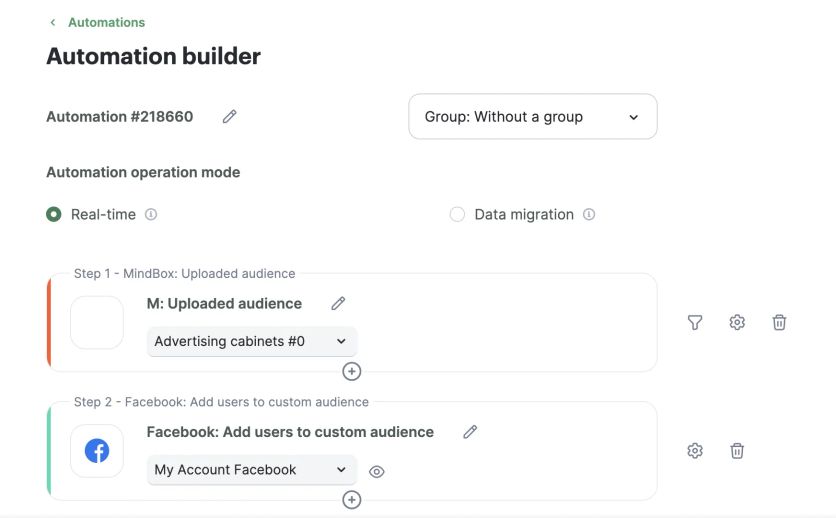Viewport: 836px width, 518px height.
Task: Edit the M: Uploaded audience step name
Action: pos(338,303)
